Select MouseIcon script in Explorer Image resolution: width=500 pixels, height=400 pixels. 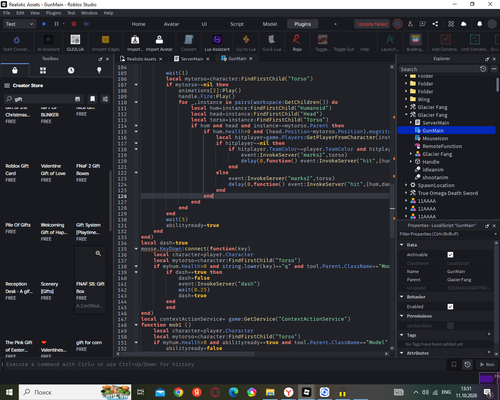(435, 138)
